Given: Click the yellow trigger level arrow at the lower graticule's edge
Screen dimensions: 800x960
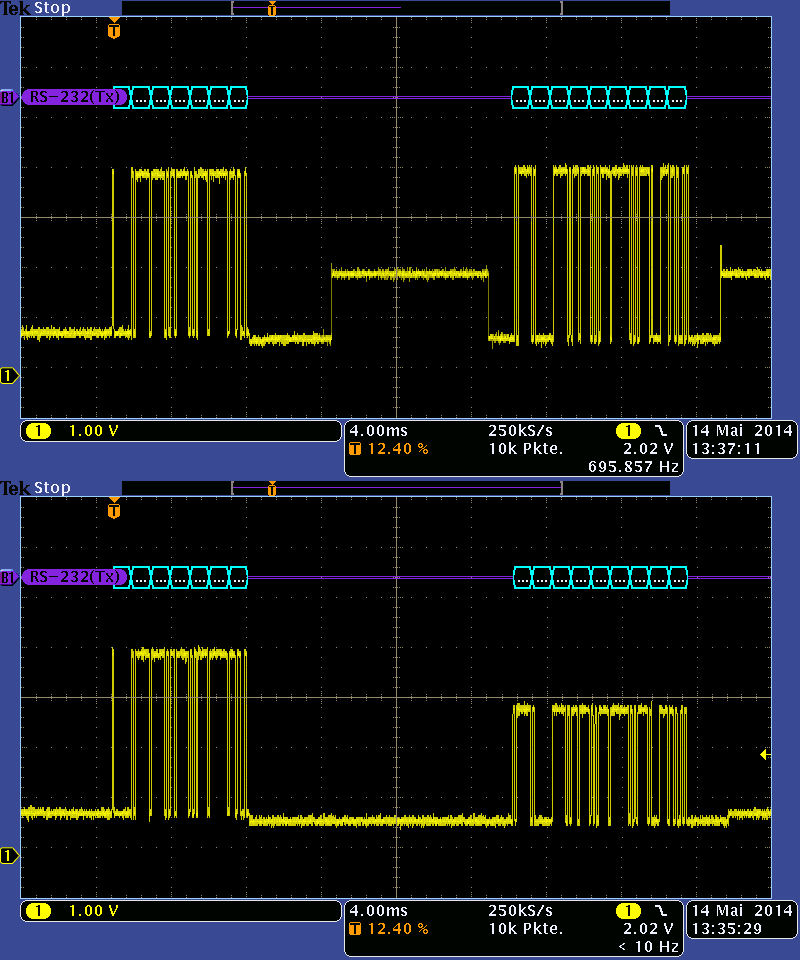Looking at the screenshot, I should click(x=764, y=754).
